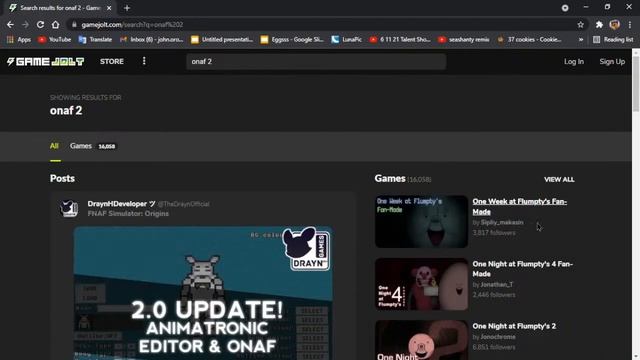The height and width of the screenshot is (360, 640).
Task: Click the Sign Up link
Action: click(612, 62)
